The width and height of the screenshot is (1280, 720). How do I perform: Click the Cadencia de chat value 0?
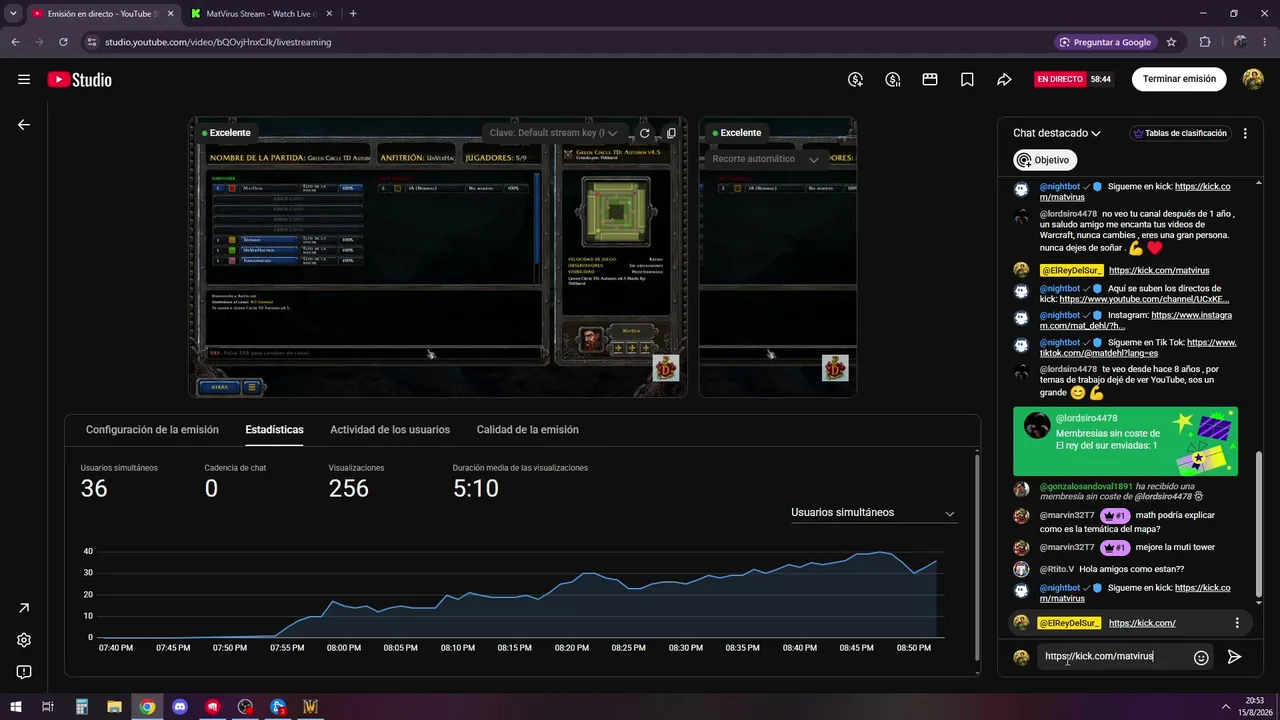(x=211, y=489)
